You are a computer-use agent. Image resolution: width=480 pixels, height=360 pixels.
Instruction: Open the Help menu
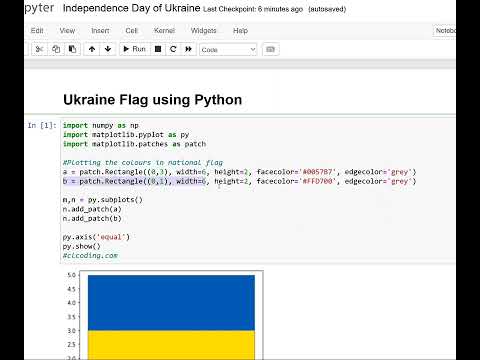click(x=240, y=31)
